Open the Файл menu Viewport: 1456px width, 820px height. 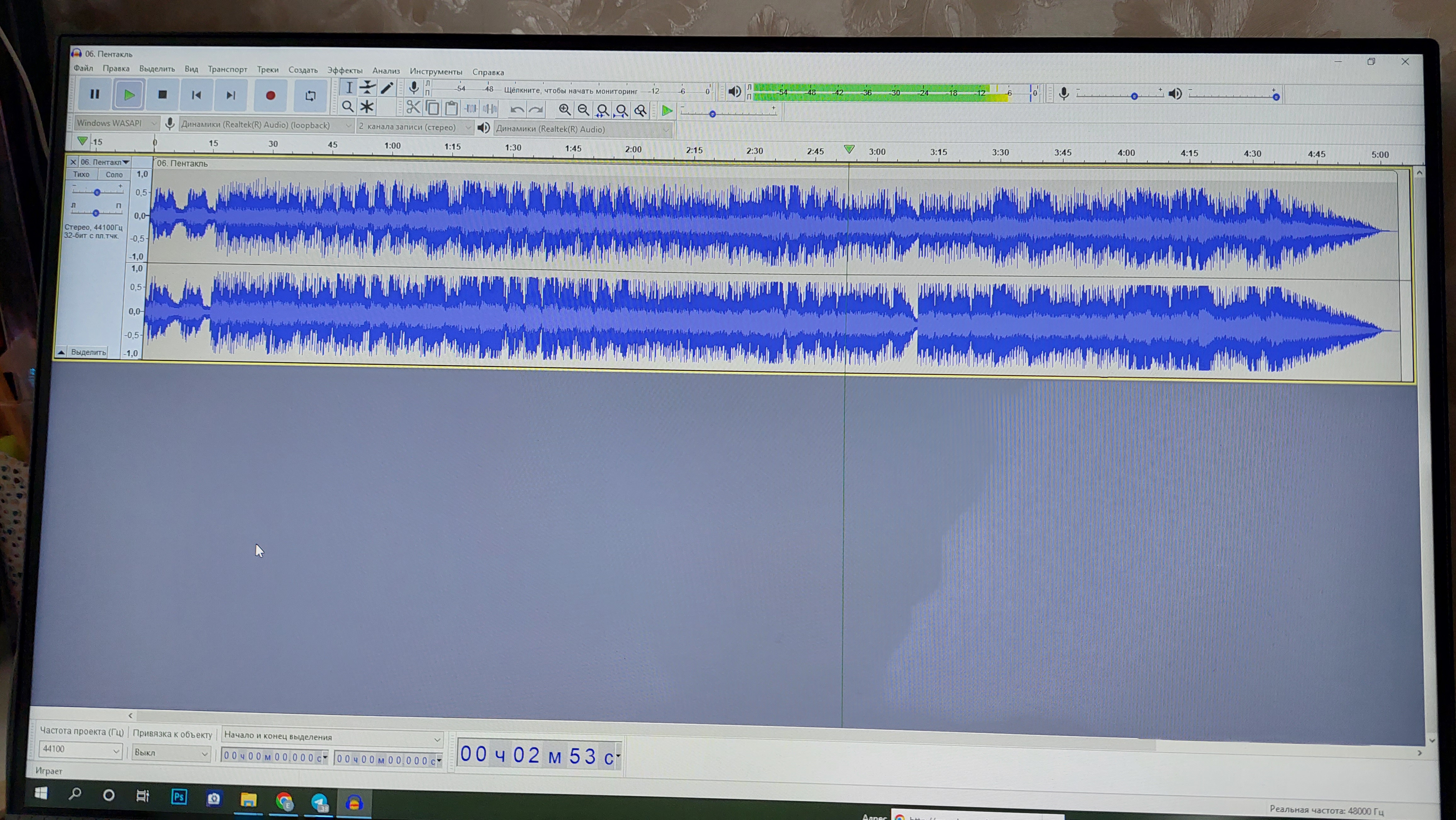[x=83, y=68]
